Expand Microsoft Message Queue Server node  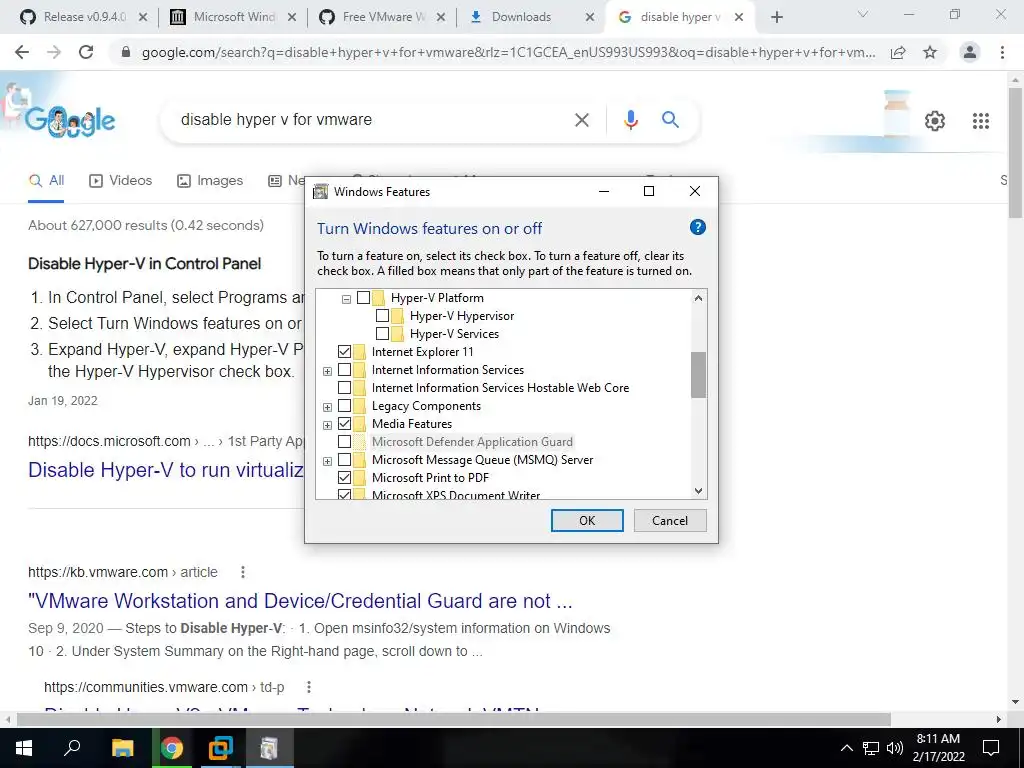click(327, 461)
